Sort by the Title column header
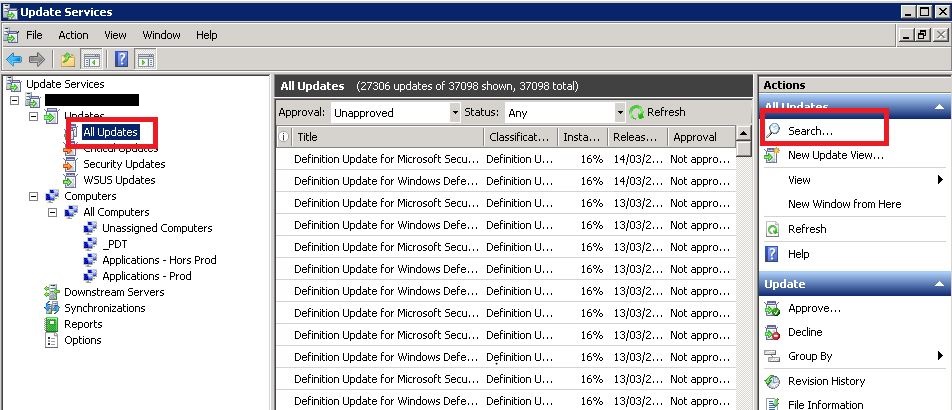 (387, 137)
